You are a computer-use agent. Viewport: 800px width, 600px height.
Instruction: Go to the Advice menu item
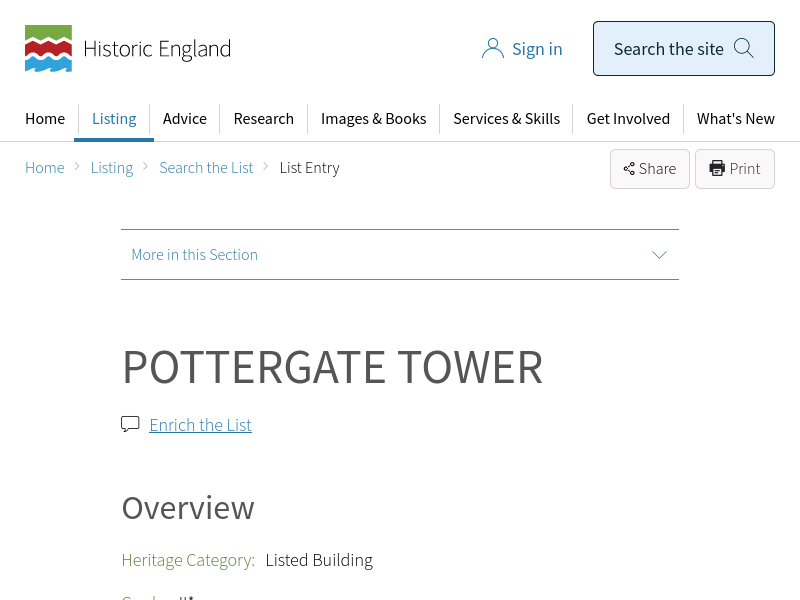[x=185, y=119]
